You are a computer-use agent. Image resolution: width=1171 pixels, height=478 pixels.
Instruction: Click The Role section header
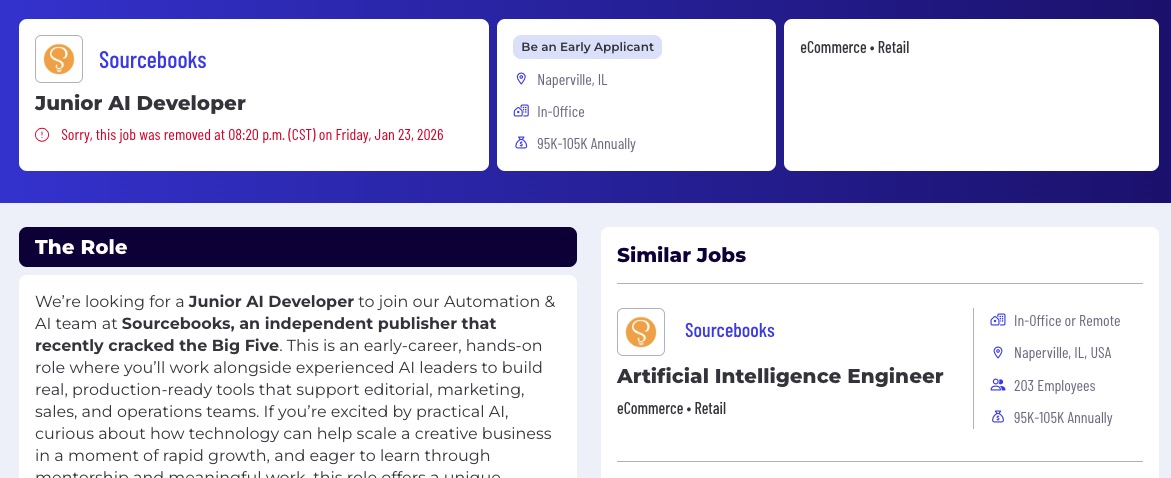pos(81,247)
